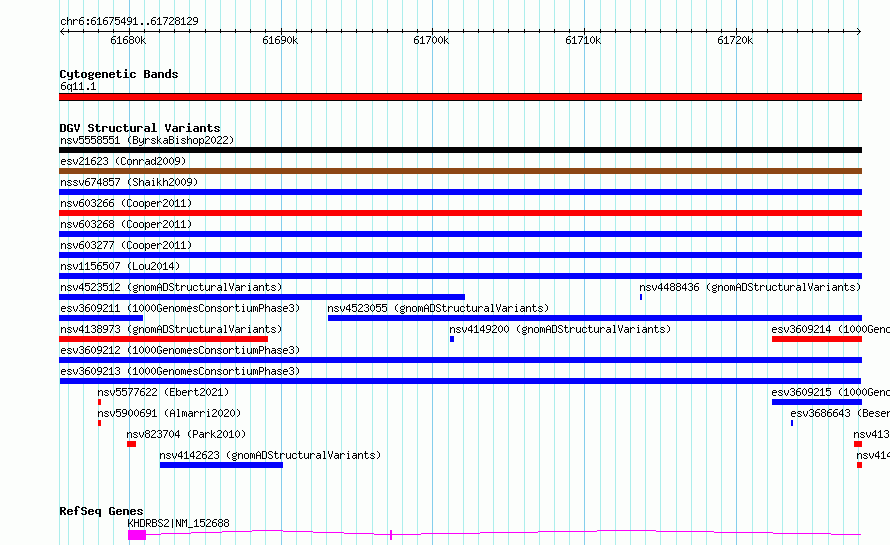Open nsv5577622 (Ebert2021) label
The height and width of the screenshot is (545, 890).
click(x=163, y=392)
